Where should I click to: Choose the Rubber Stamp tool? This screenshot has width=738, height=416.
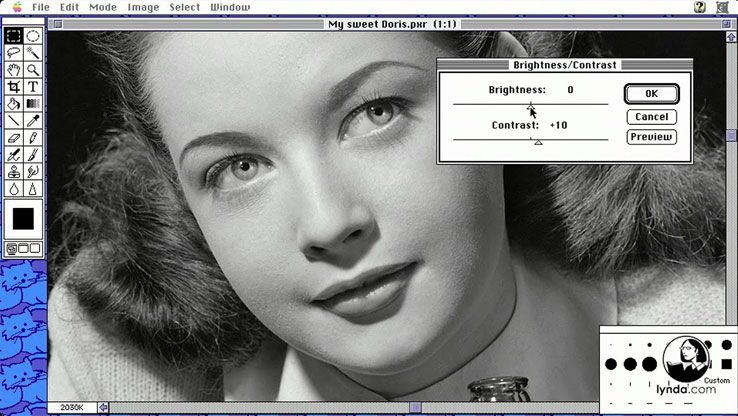coord(14,172)
